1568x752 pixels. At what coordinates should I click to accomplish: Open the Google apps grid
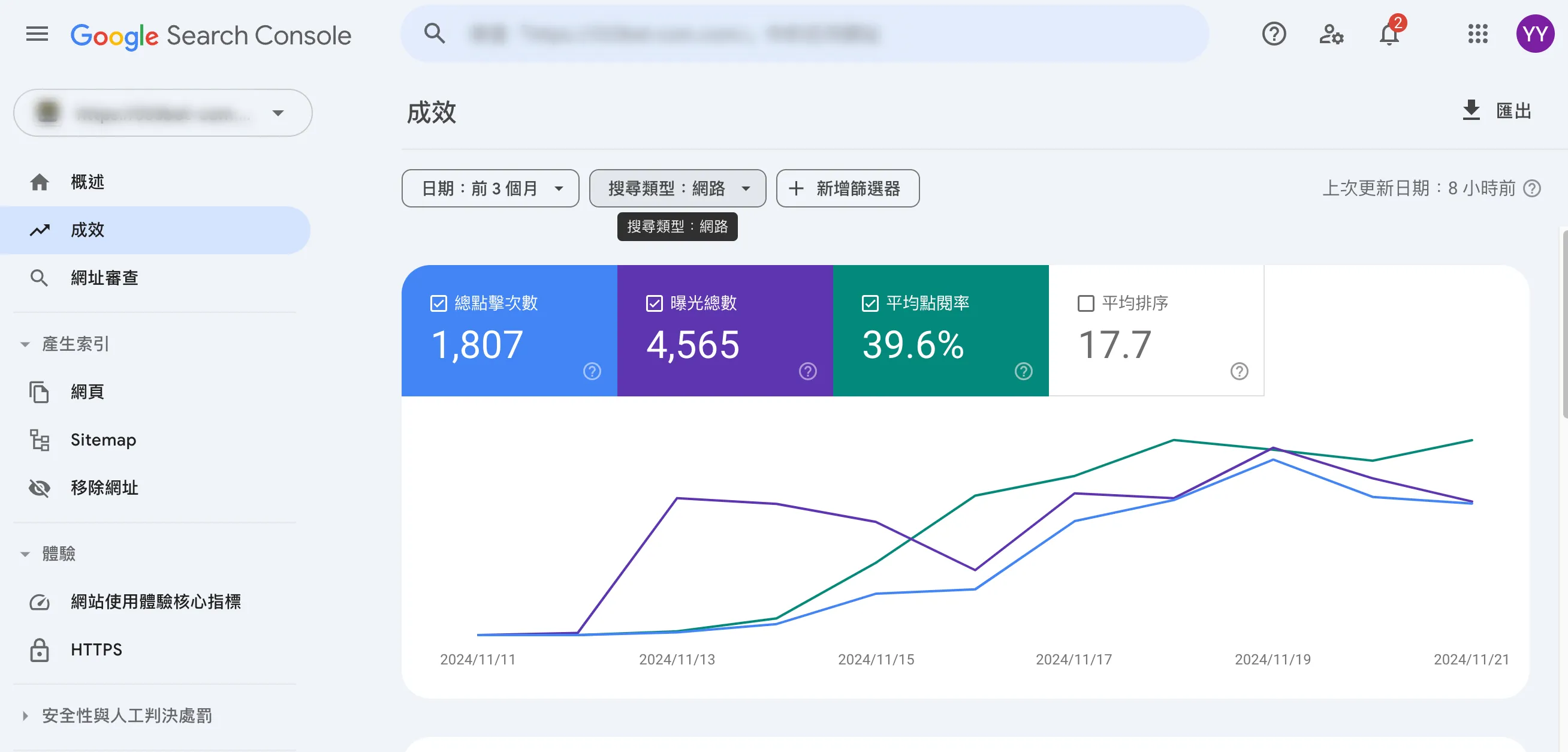click(x=1477, y=34)
